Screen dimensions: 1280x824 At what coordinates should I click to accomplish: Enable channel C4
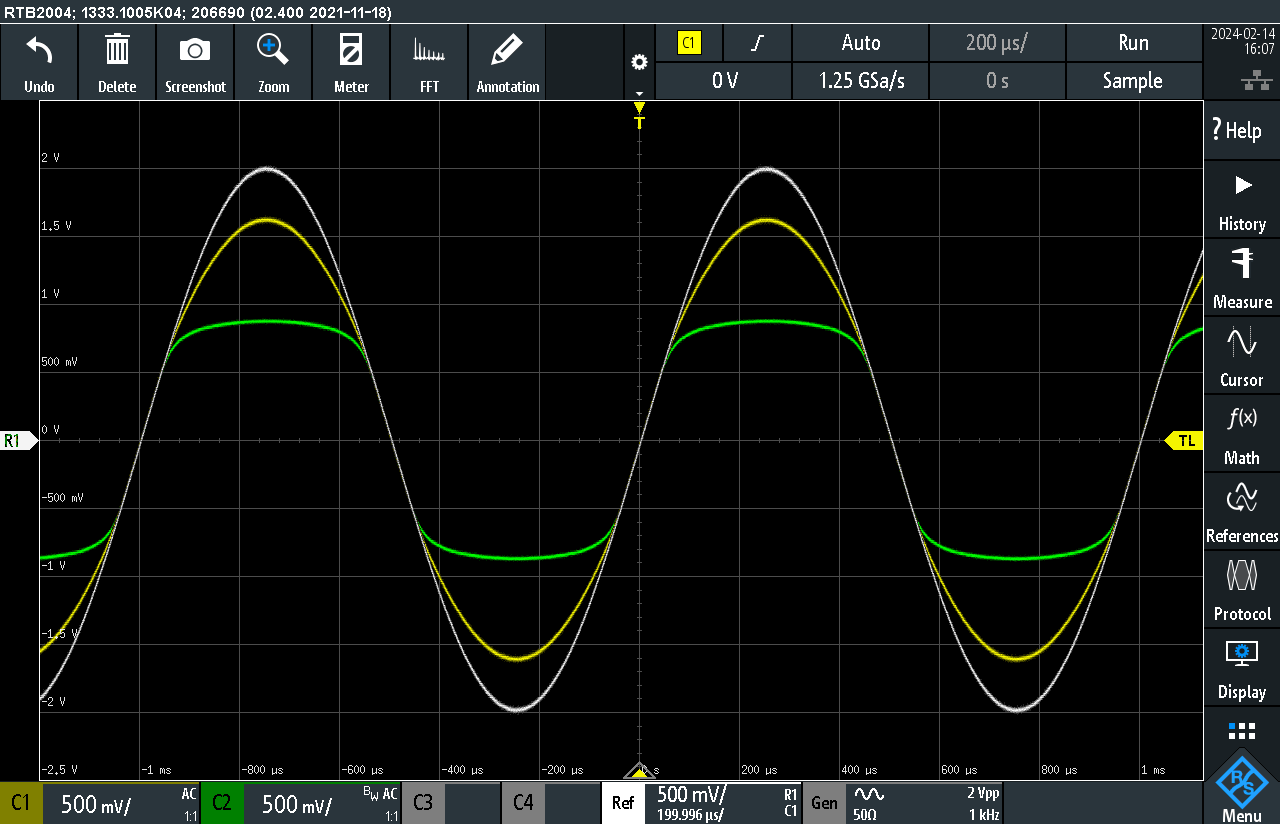click(x=523, y=803)
